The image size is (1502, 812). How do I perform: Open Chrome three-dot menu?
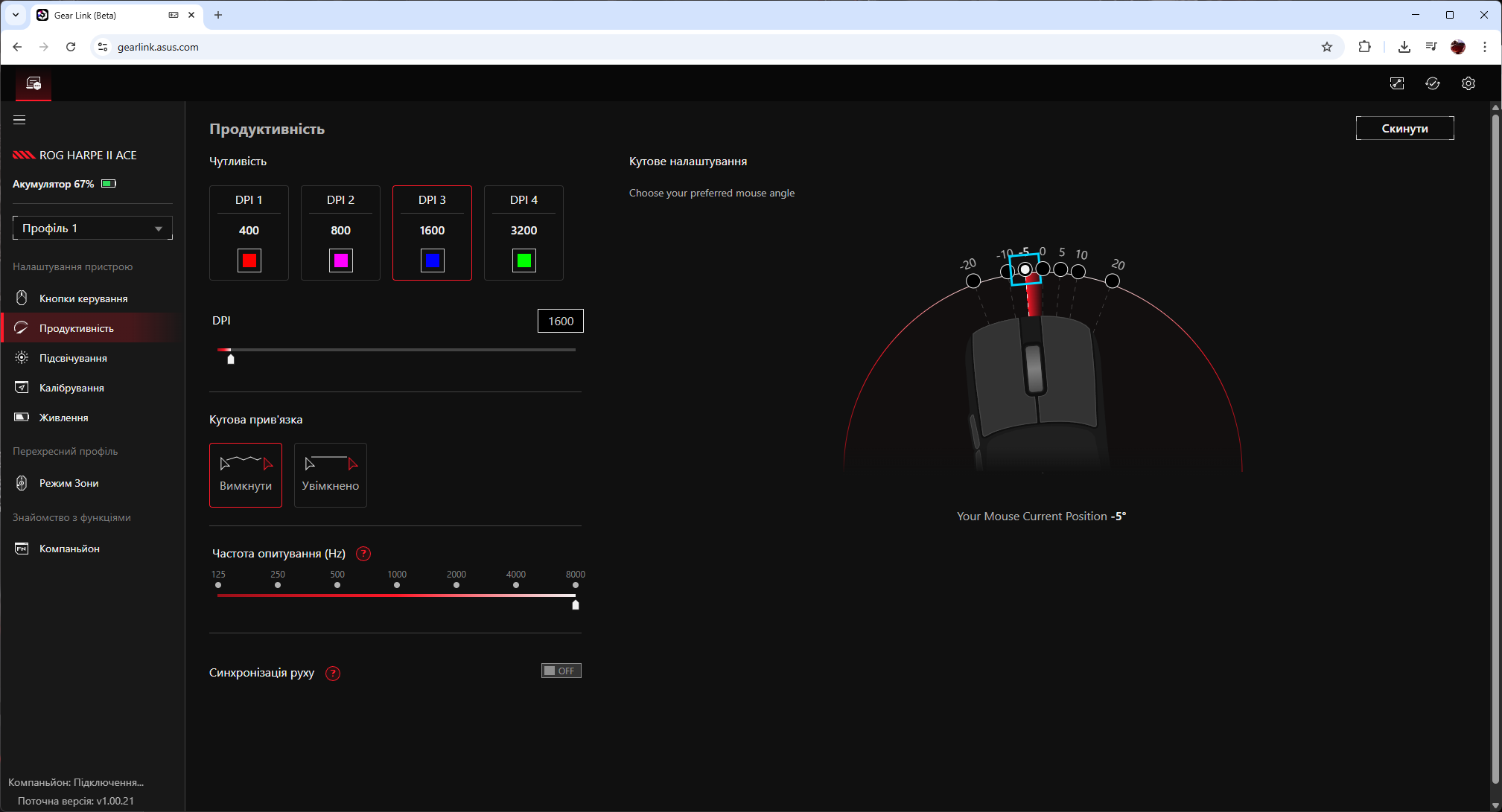(x=1485, y=47)
